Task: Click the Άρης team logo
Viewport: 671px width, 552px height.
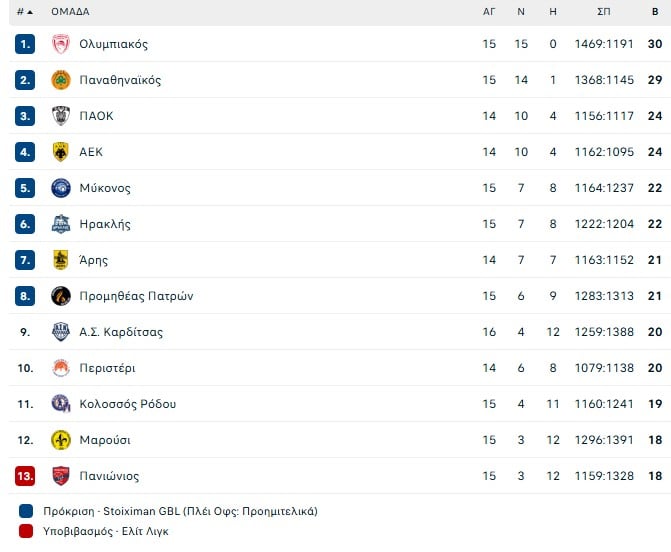Action: pos(61,260)
